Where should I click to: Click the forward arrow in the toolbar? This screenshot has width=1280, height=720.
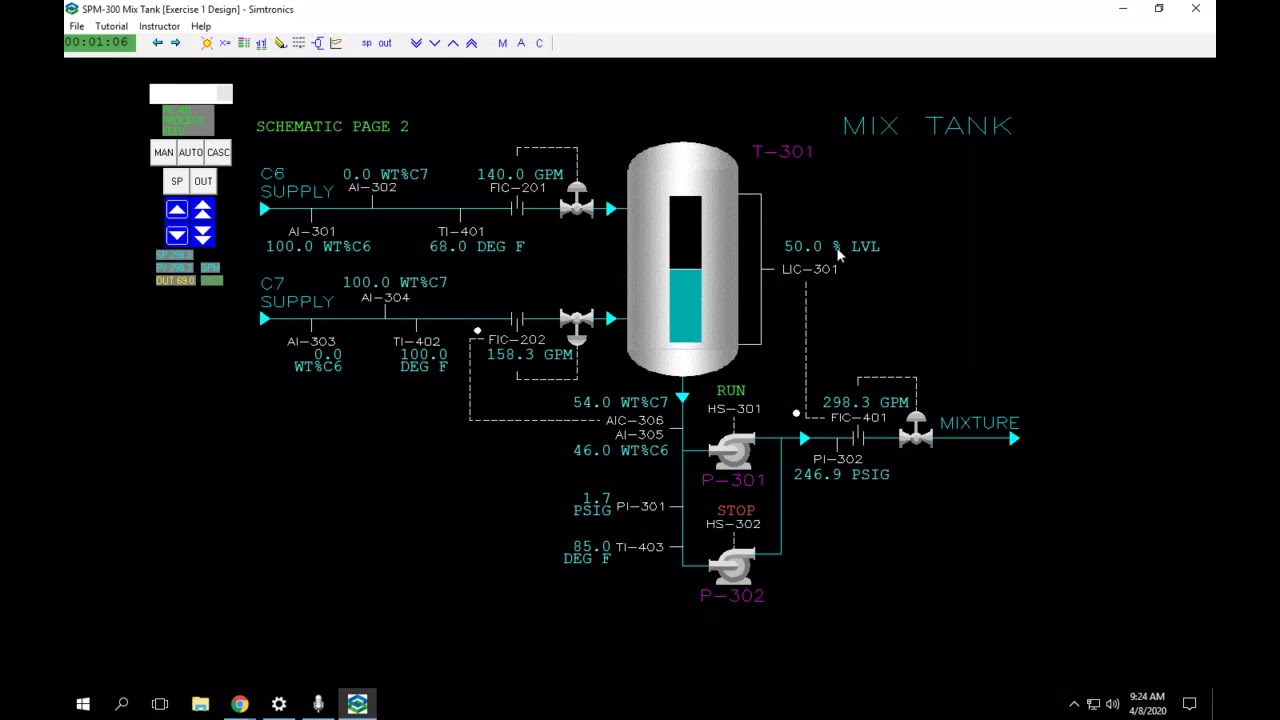click(x=175, y=43)
